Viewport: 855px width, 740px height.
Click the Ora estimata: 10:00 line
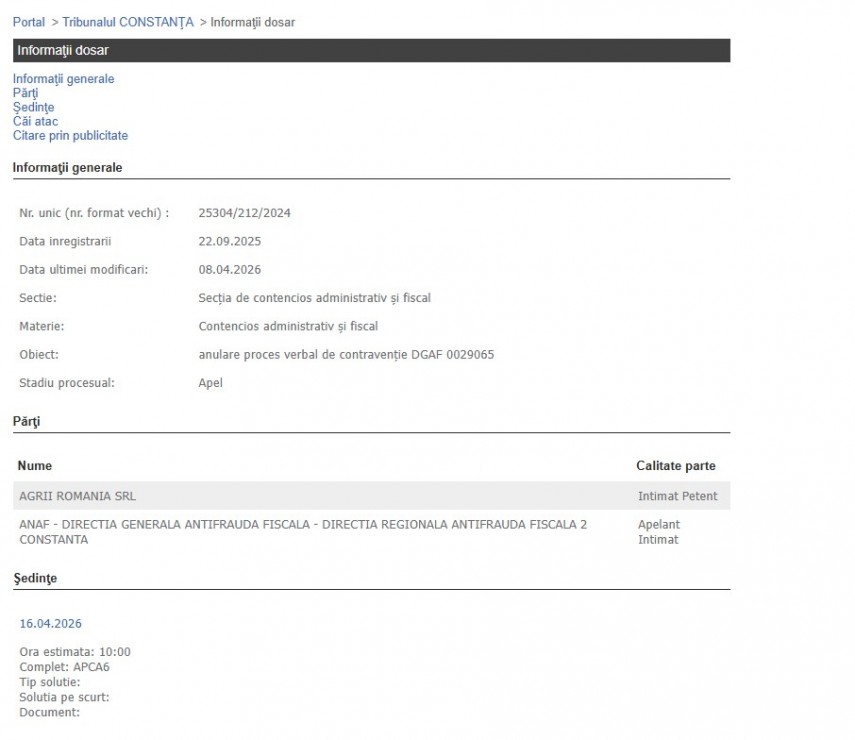tap(75, 652)
